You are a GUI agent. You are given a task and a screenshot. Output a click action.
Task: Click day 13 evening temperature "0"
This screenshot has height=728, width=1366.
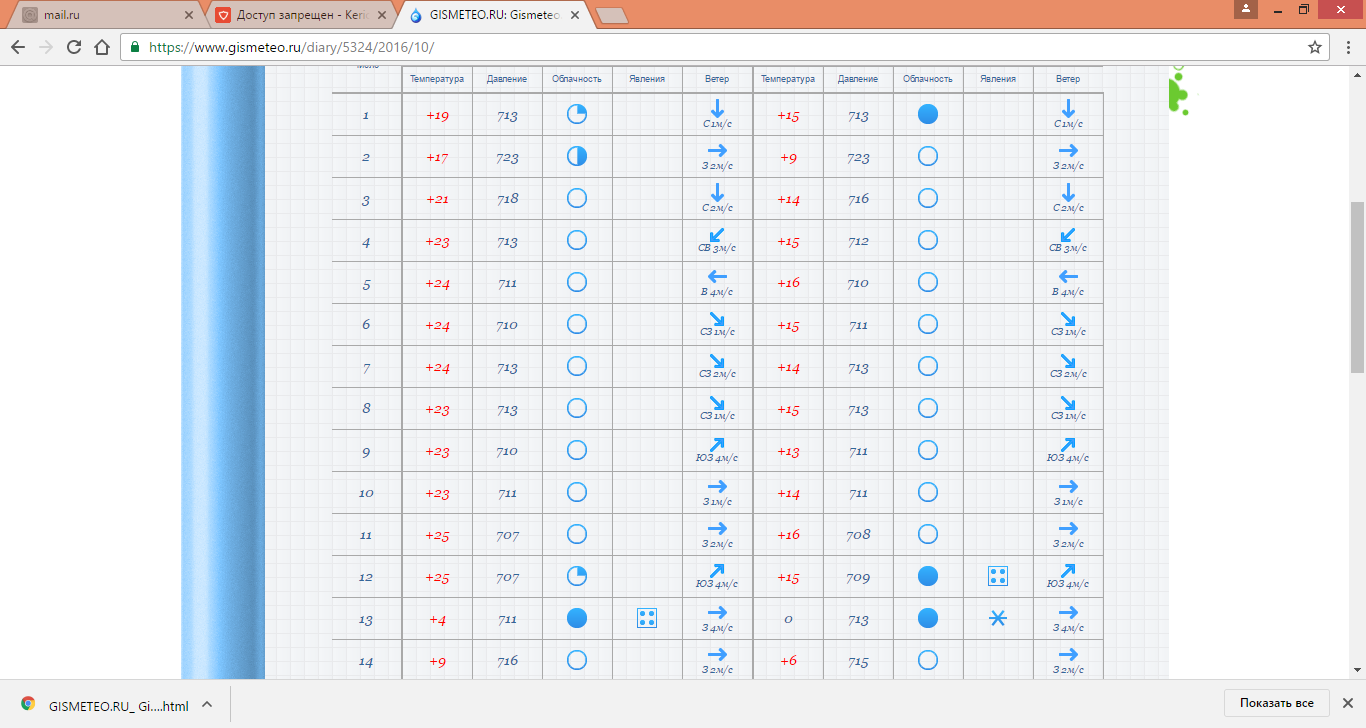[x=788, y=620]
